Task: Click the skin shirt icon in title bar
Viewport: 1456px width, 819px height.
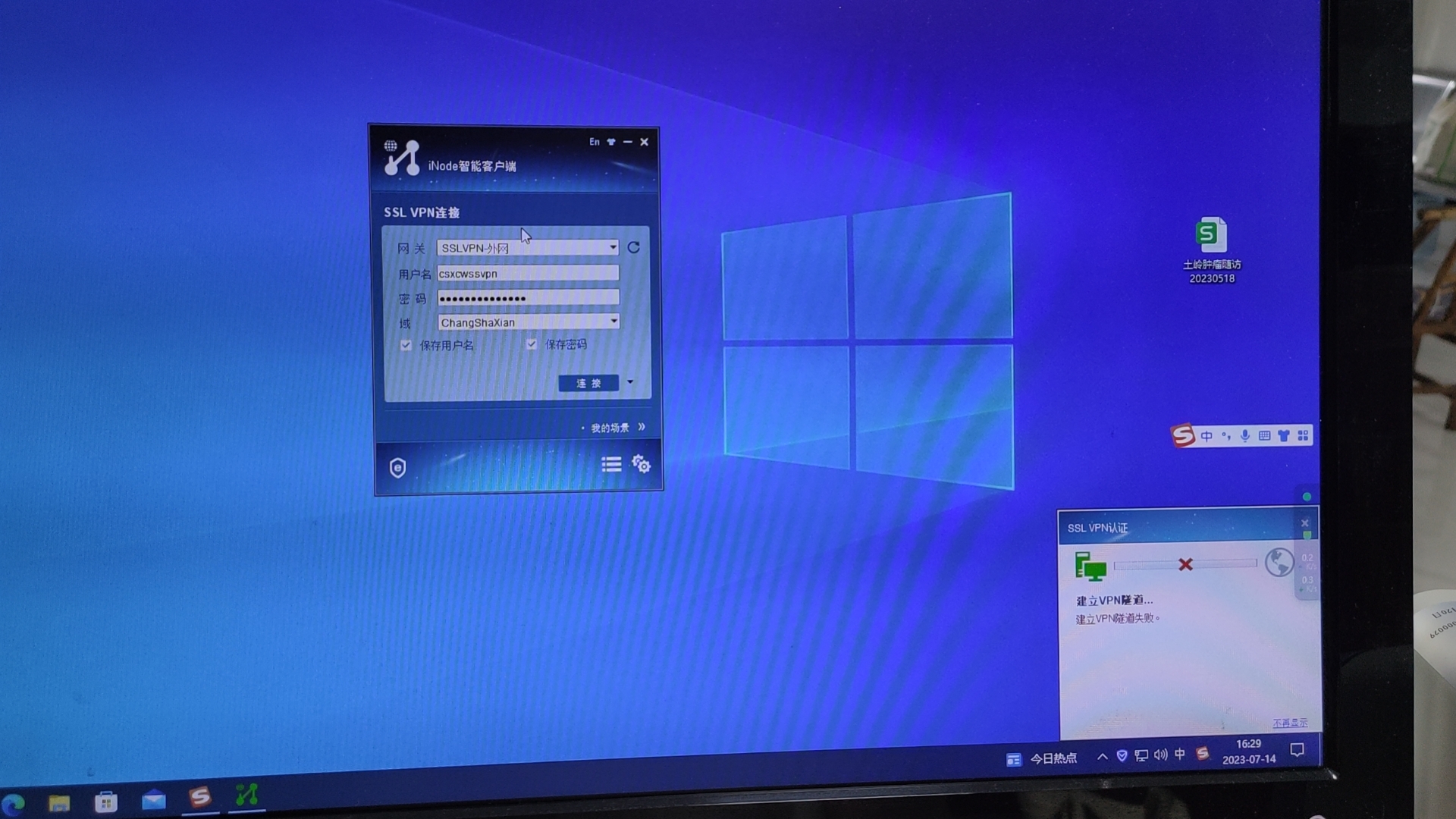Action: tap(611, 142)
